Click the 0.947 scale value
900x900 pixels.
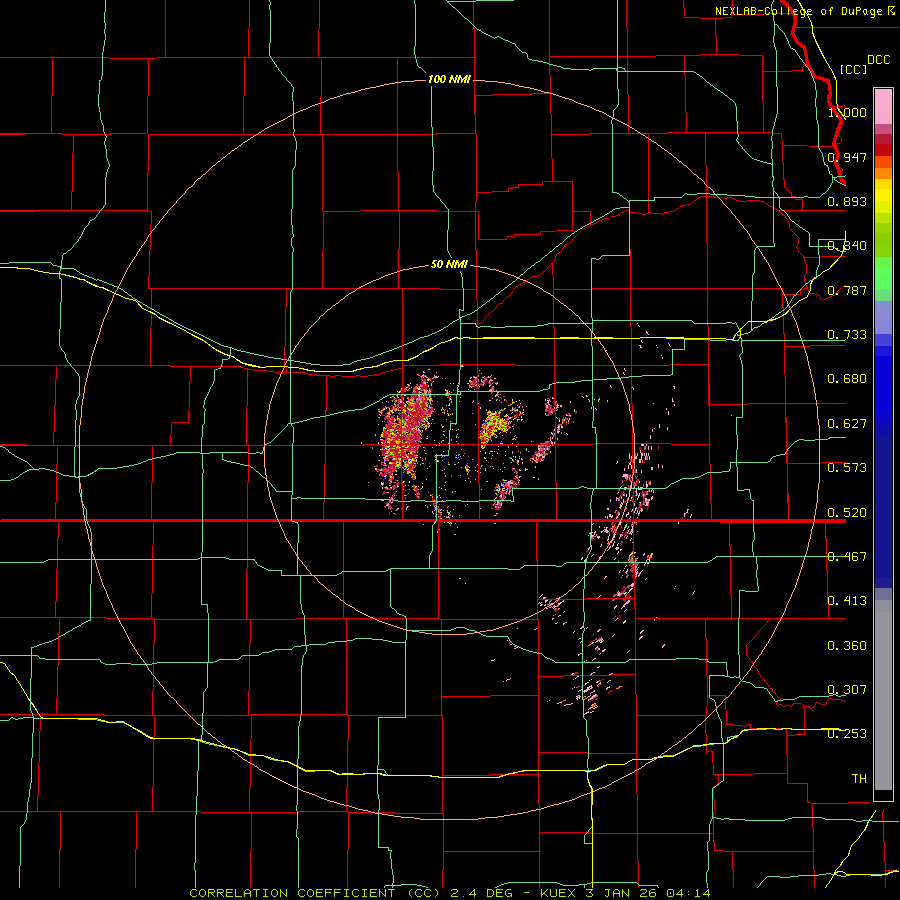847,157
